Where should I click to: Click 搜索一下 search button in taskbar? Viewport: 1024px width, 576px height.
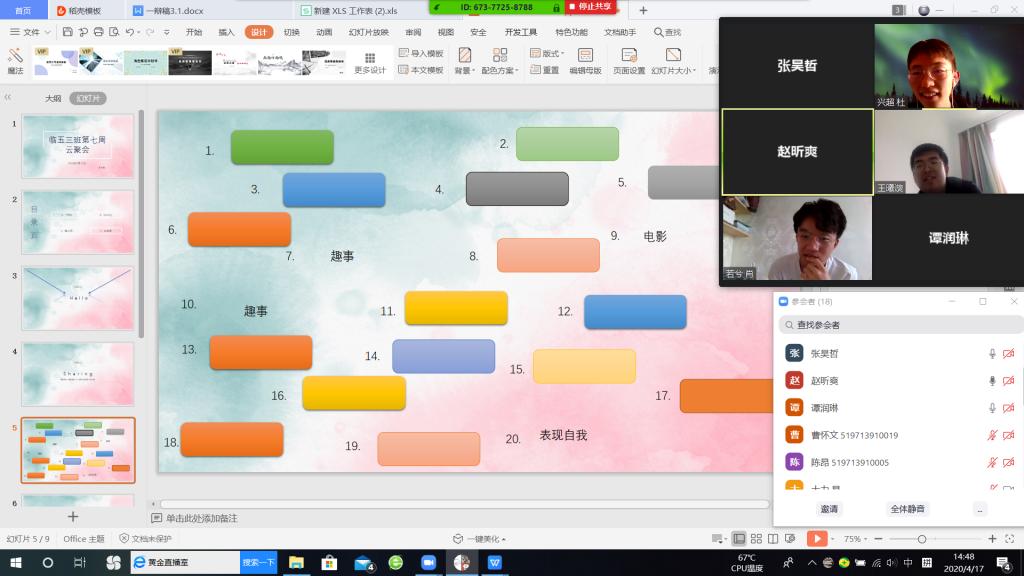(258, 562)
